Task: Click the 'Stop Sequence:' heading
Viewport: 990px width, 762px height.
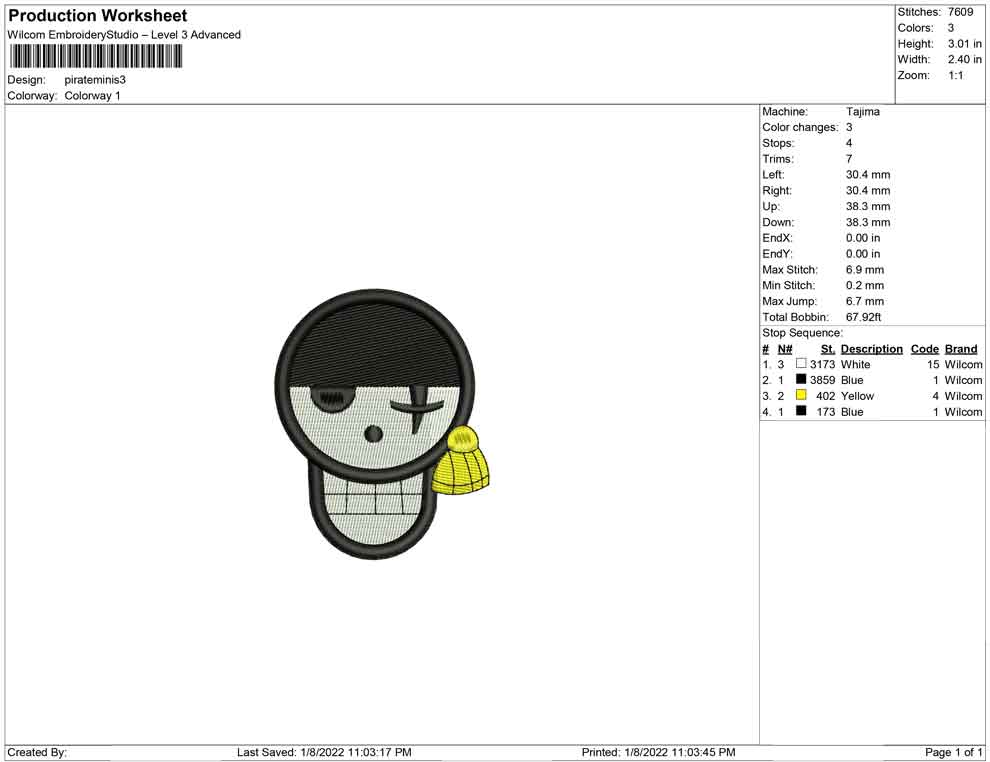Action: click(802, 333)
